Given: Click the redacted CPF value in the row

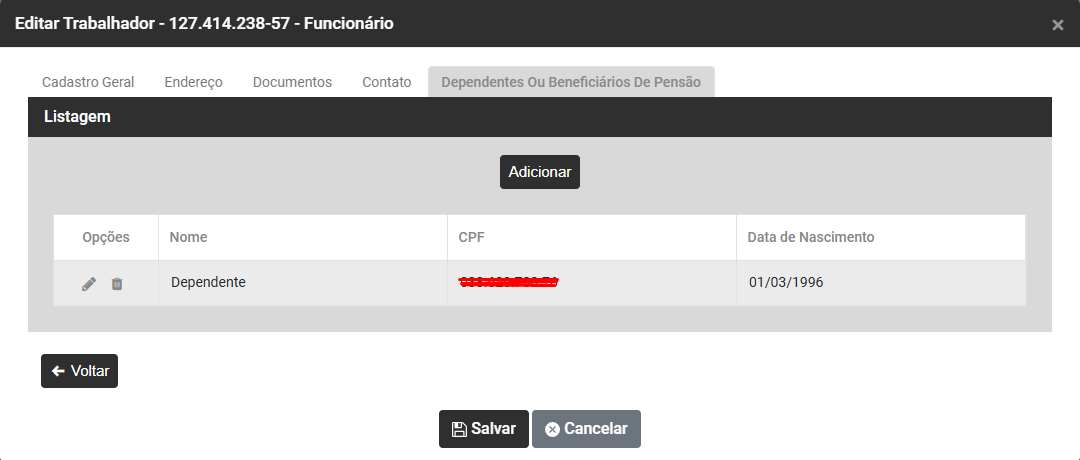Looking at the screenshot, I should [x=508, y=283].
